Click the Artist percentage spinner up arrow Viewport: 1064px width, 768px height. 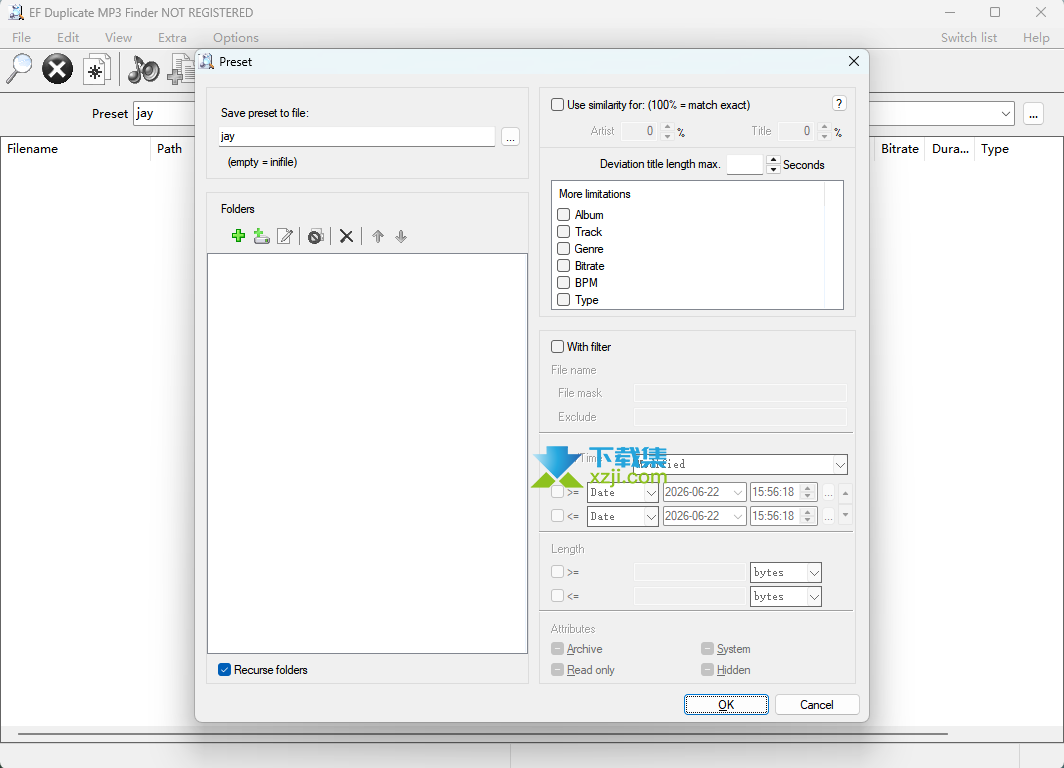click(667, 126)
